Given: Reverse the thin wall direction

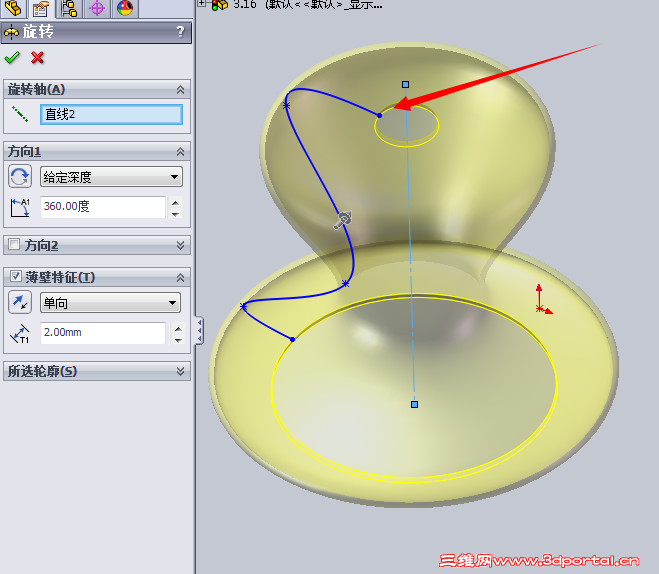Looking at the screenshot, I should coord(20,302).
